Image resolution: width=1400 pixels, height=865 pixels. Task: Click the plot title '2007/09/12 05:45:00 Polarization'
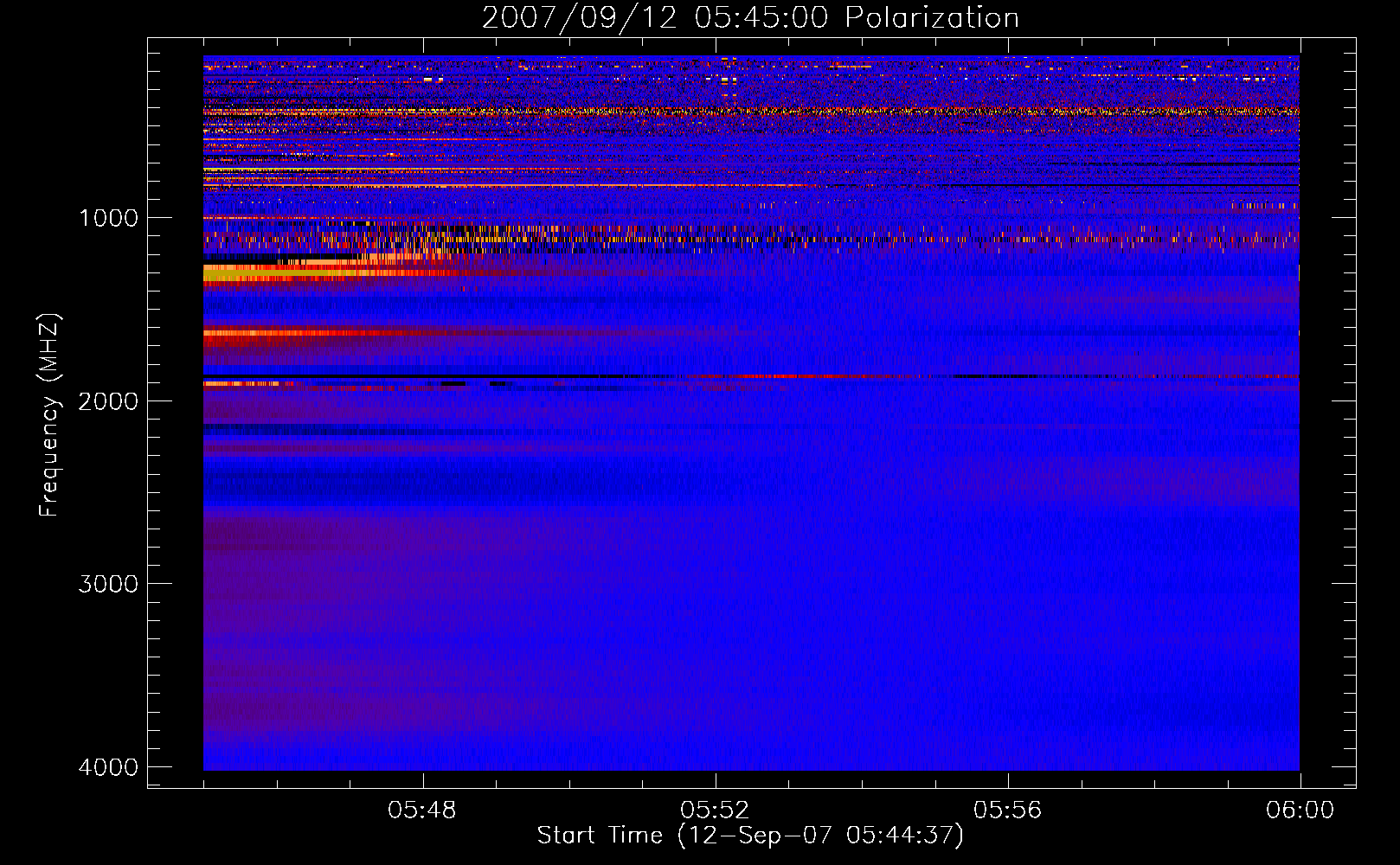[750, 17]
